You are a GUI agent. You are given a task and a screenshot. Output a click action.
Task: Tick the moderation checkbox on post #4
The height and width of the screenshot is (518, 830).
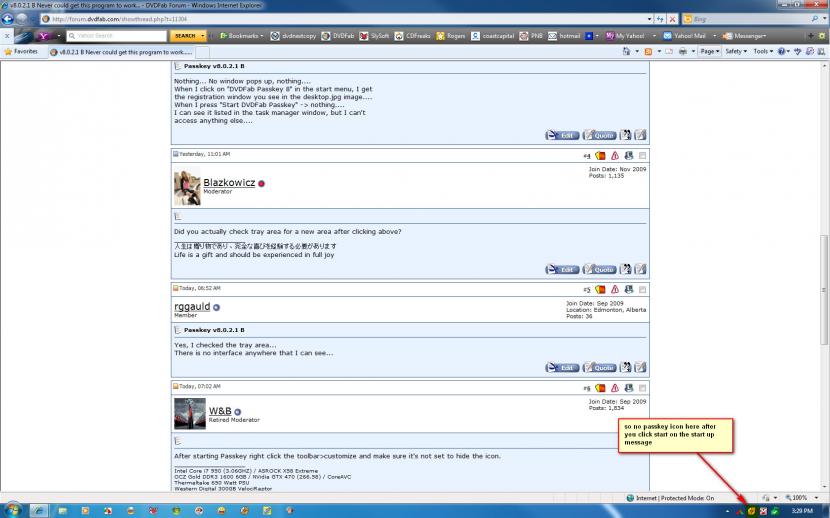[x=642, y=156]
